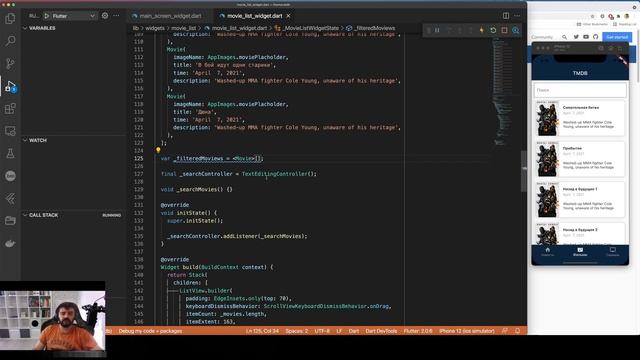640x360 pixels.
Task: Open the folder icon view in activity bar
Action: coord(10,221)
